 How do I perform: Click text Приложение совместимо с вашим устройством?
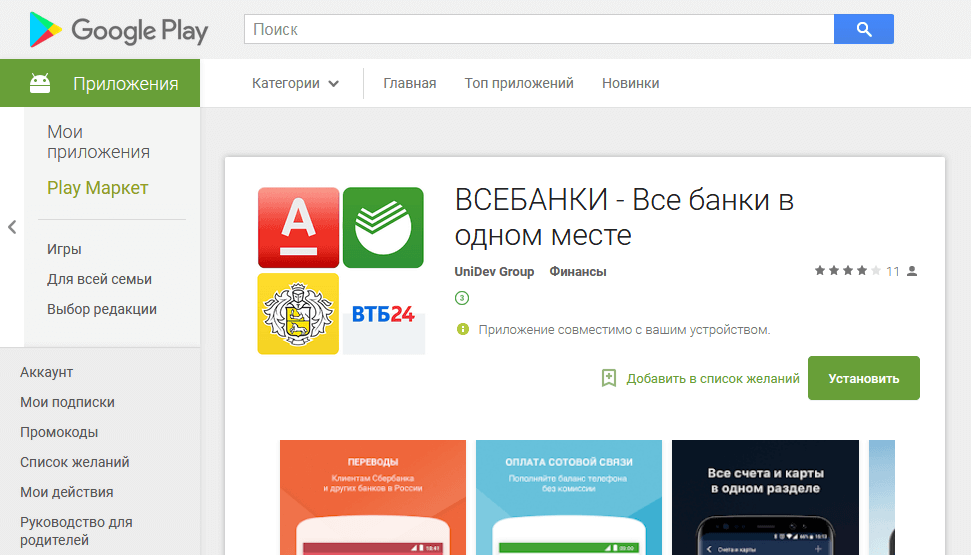pyautogui.click(x=624, y=330)
